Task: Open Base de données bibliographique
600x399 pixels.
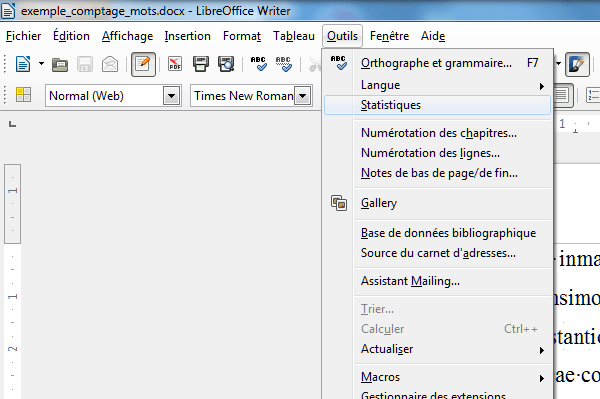Action: (x=437, y=233)
